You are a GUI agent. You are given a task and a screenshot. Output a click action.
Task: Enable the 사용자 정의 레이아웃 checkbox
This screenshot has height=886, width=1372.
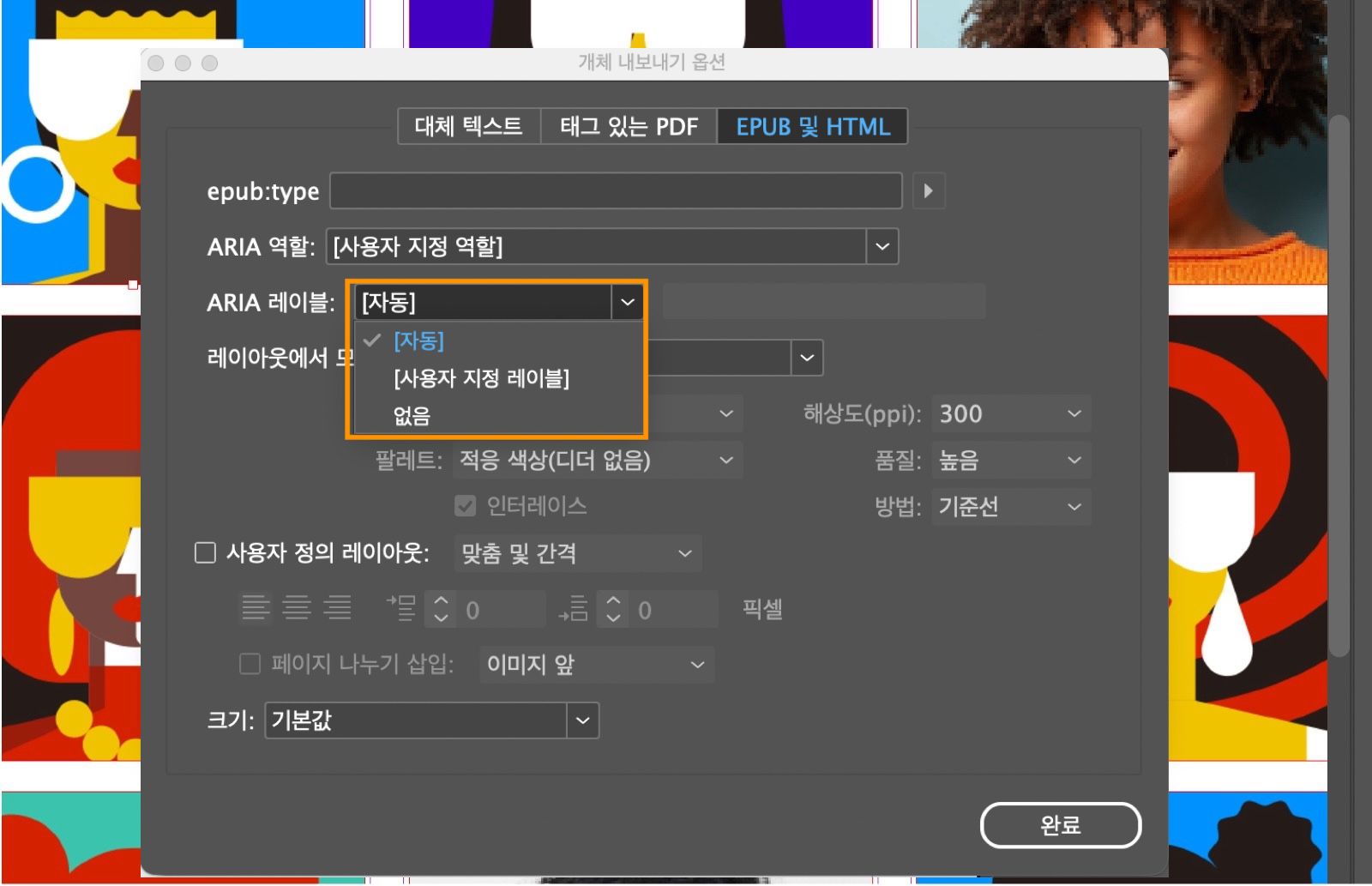[205, 553]
